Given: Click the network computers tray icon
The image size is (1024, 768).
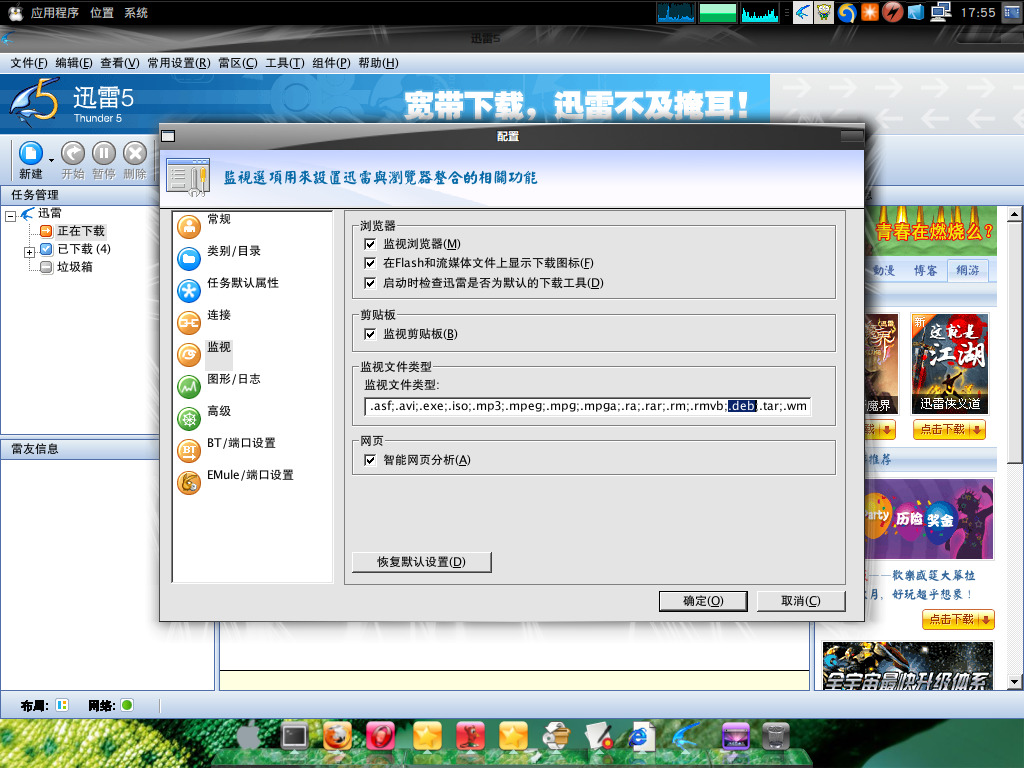Looking at the screenshot, I should tap(940, 12).
